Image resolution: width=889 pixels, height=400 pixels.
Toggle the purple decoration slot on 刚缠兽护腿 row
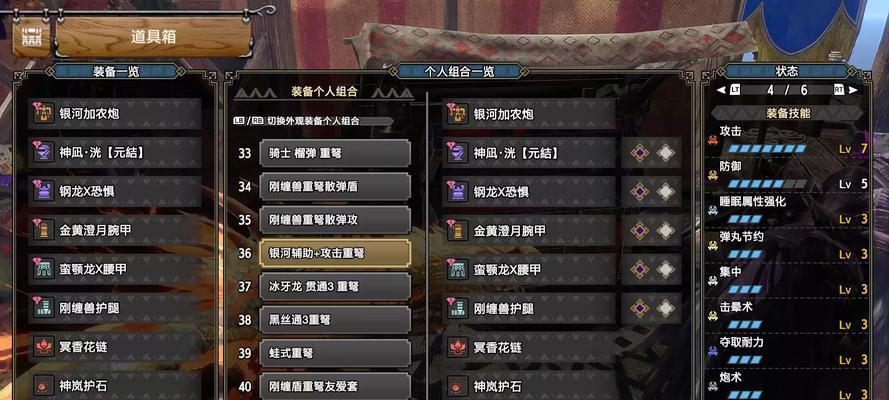pyautogui.click(x=640, y=309)
